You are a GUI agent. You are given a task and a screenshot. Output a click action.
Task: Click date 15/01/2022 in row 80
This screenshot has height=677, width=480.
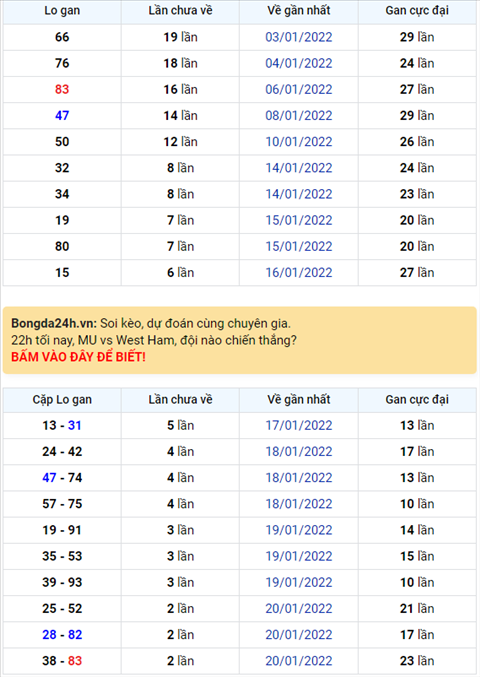[x=299, y=247]
